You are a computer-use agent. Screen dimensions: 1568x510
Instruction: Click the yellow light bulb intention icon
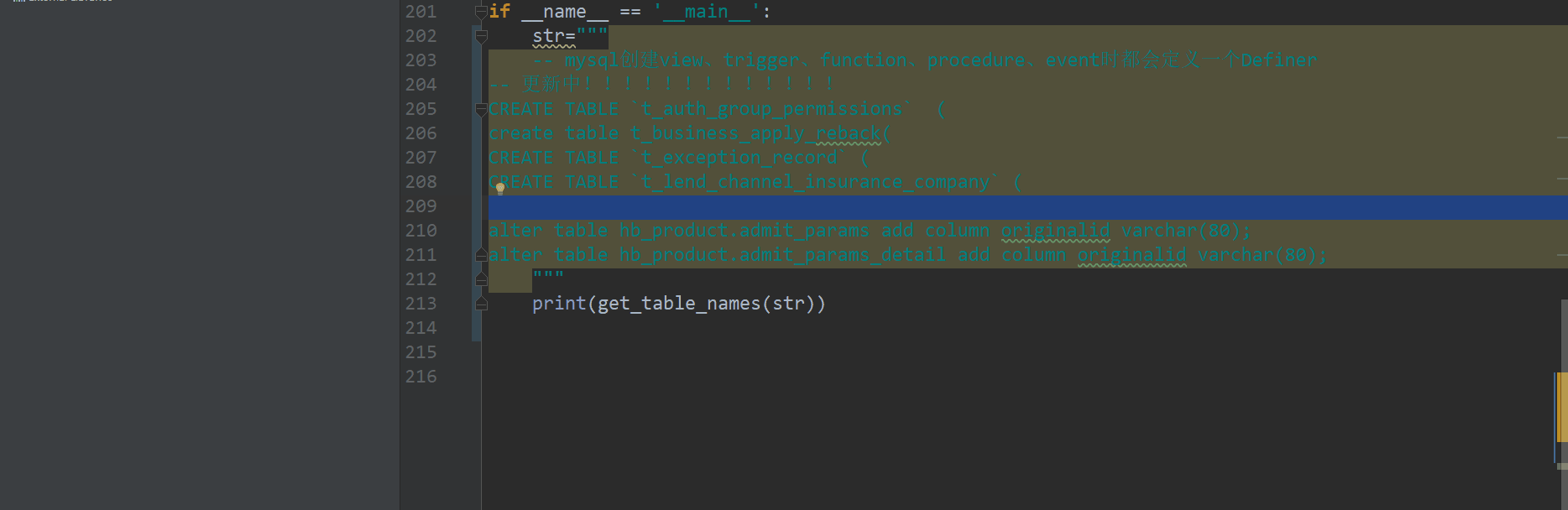click(500, 189)
